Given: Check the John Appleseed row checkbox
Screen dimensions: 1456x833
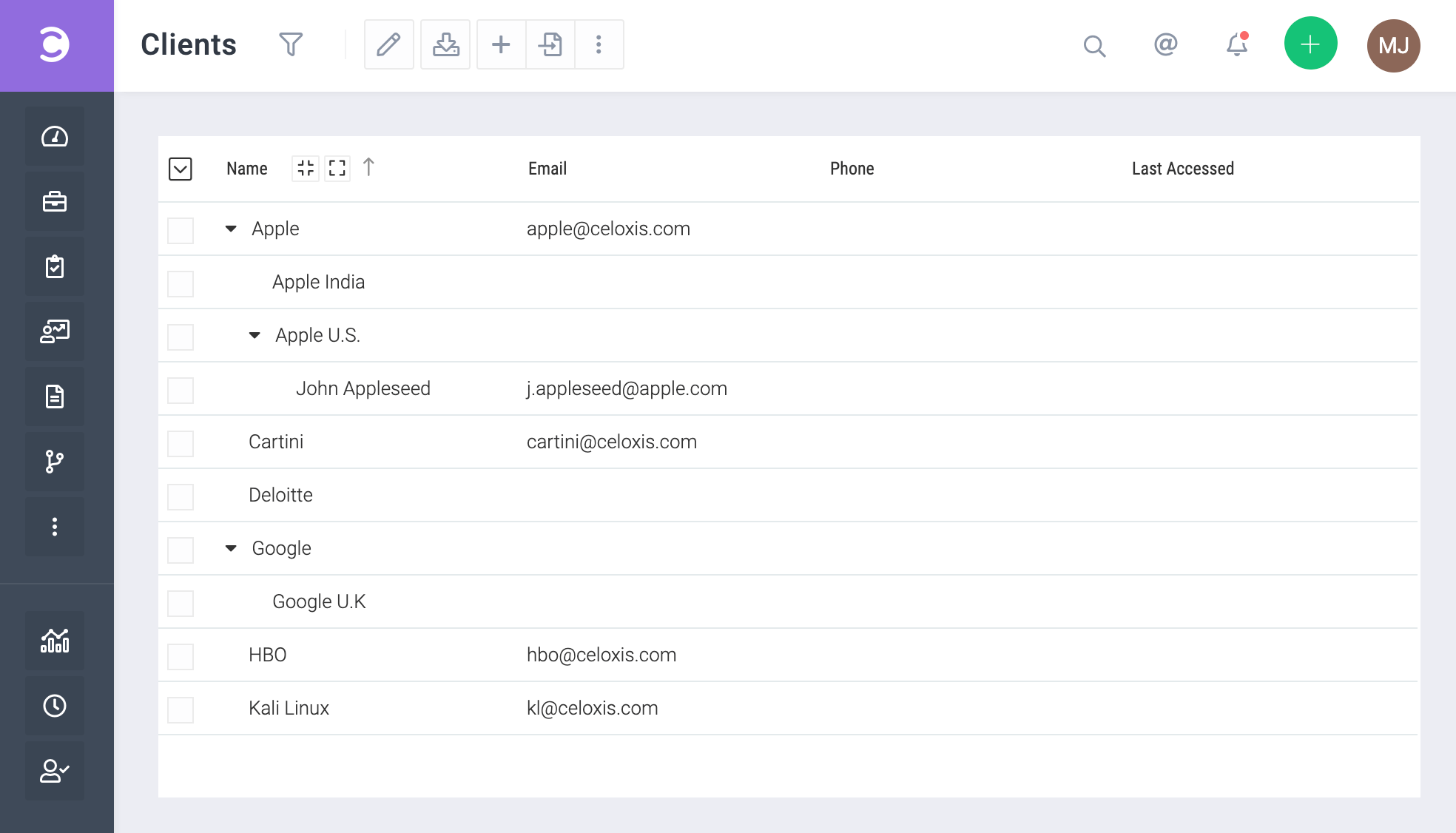Looking at the screenshot, I should (181, 390).
